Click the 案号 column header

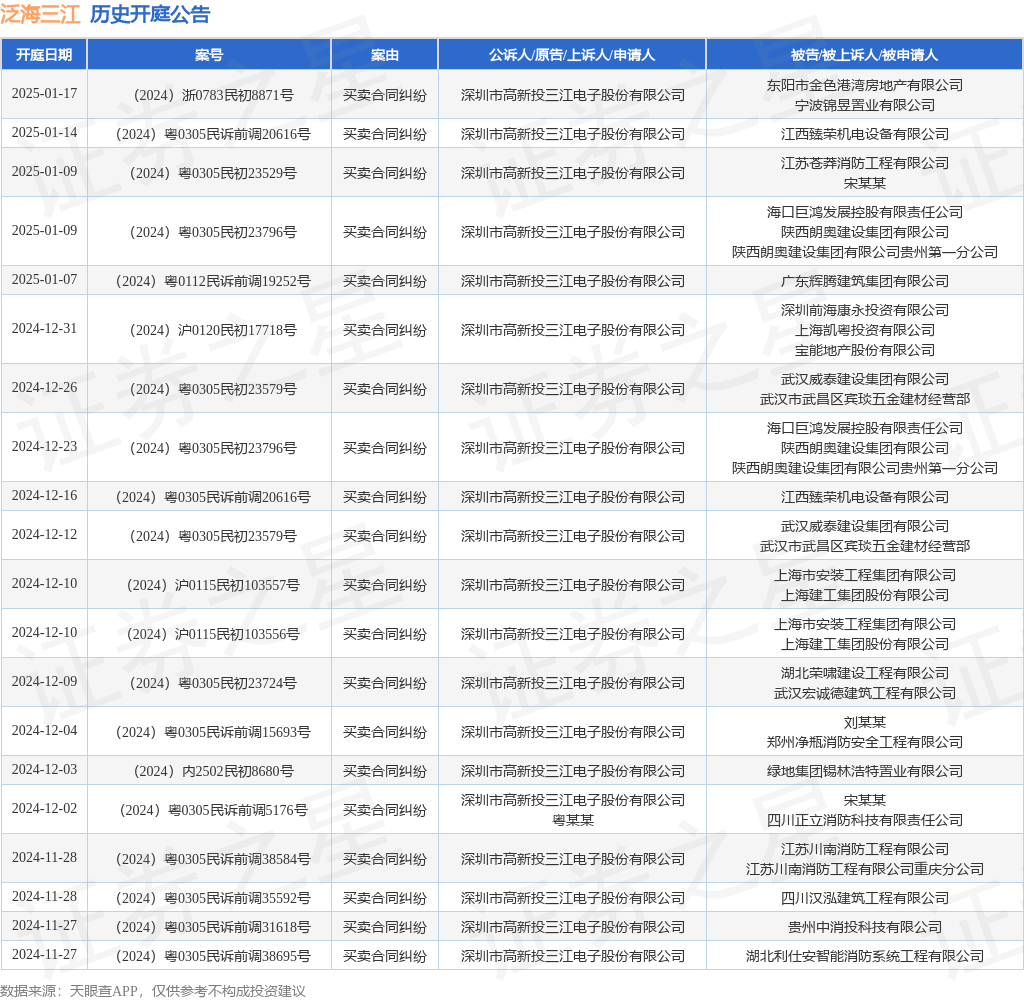click(x=209, y=55)
